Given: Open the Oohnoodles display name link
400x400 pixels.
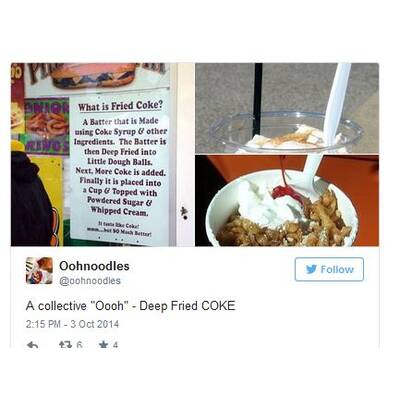Looking at the screenshot, I should tap(94, 266).
